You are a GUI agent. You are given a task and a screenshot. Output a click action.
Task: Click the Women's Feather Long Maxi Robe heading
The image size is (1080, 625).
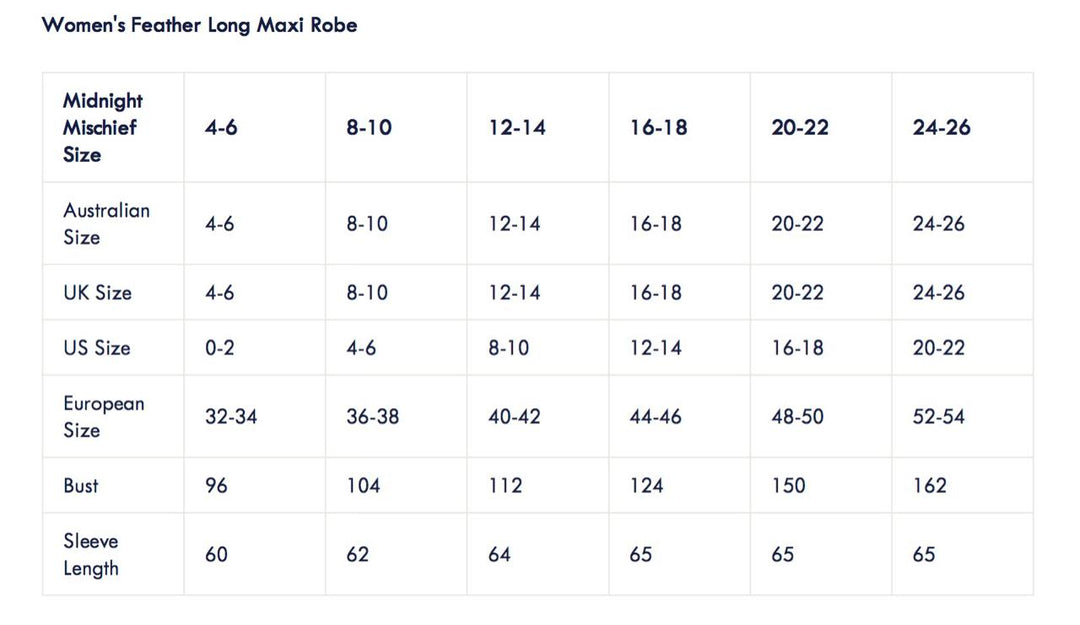200,25
